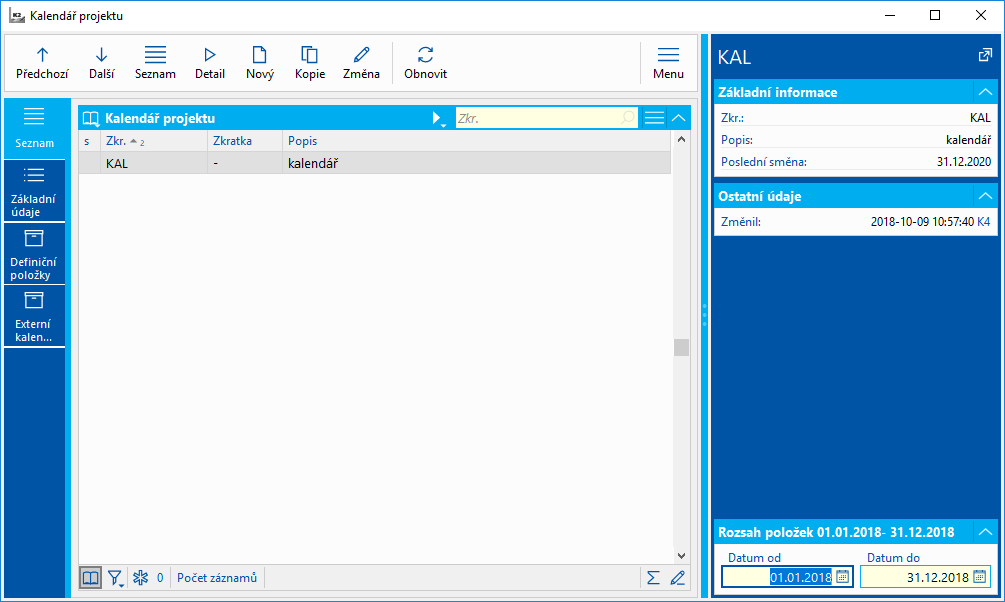Create a Nový record

tap(260, 63)
